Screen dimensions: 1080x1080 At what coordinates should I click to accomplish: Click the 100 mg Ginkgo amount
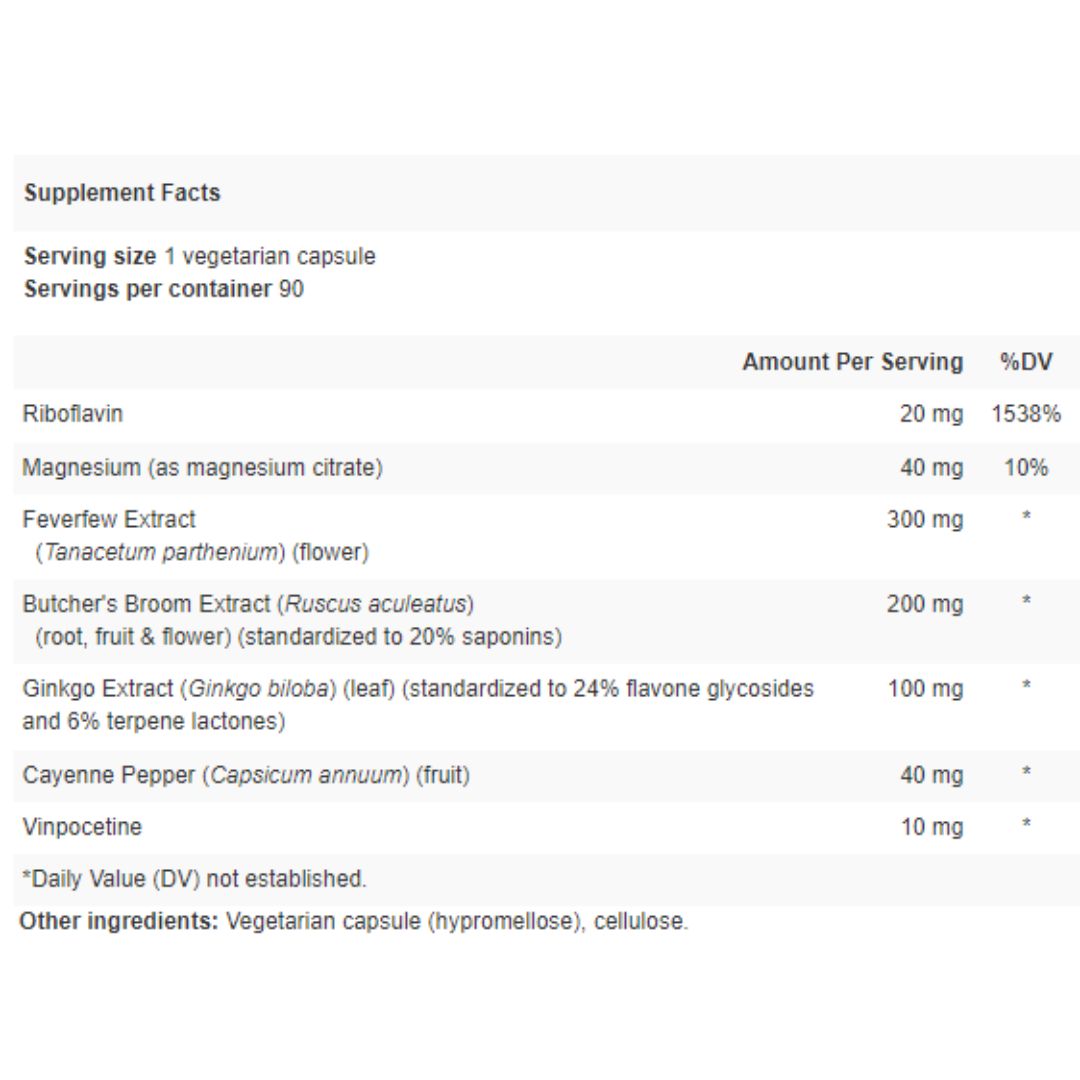tap(925, 689)
